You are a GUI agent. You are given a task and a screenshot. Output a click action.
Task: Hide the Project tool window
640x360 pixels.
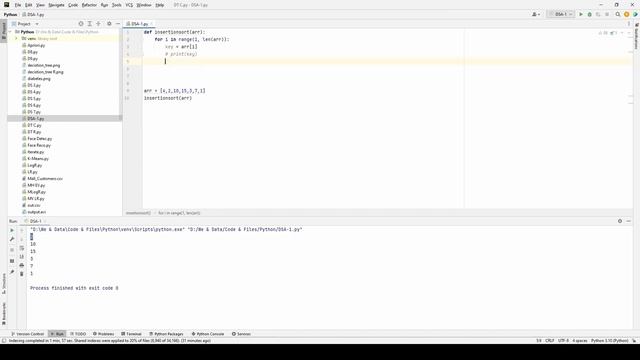click(118, 24)
